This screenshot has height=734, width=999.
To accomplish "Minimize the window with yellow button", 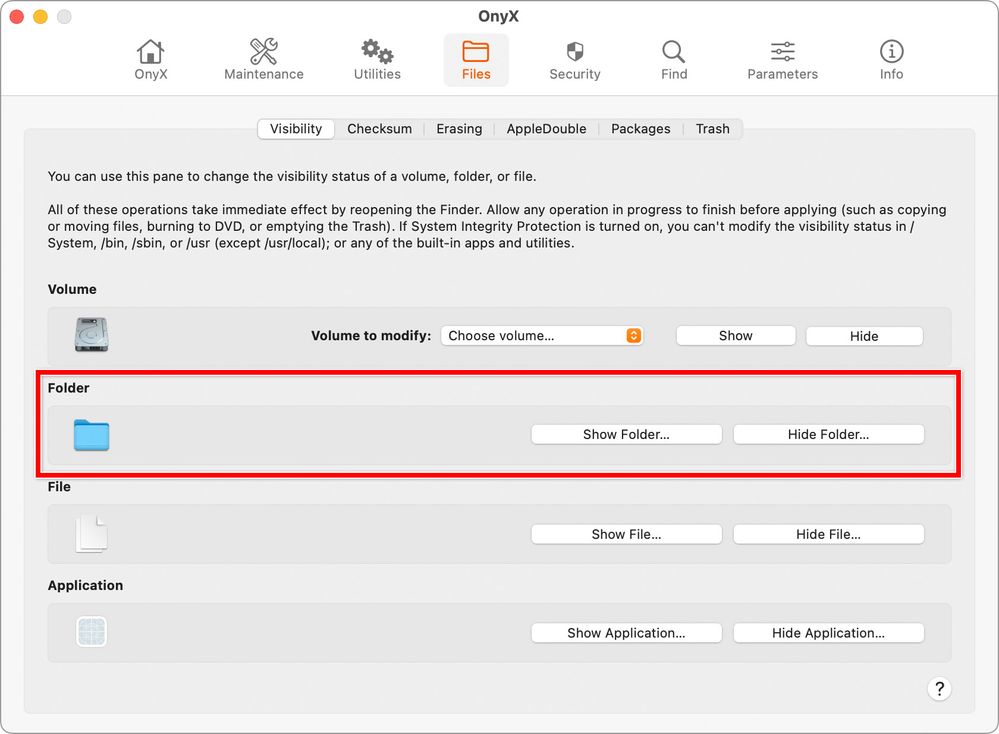I will (40, 17).
